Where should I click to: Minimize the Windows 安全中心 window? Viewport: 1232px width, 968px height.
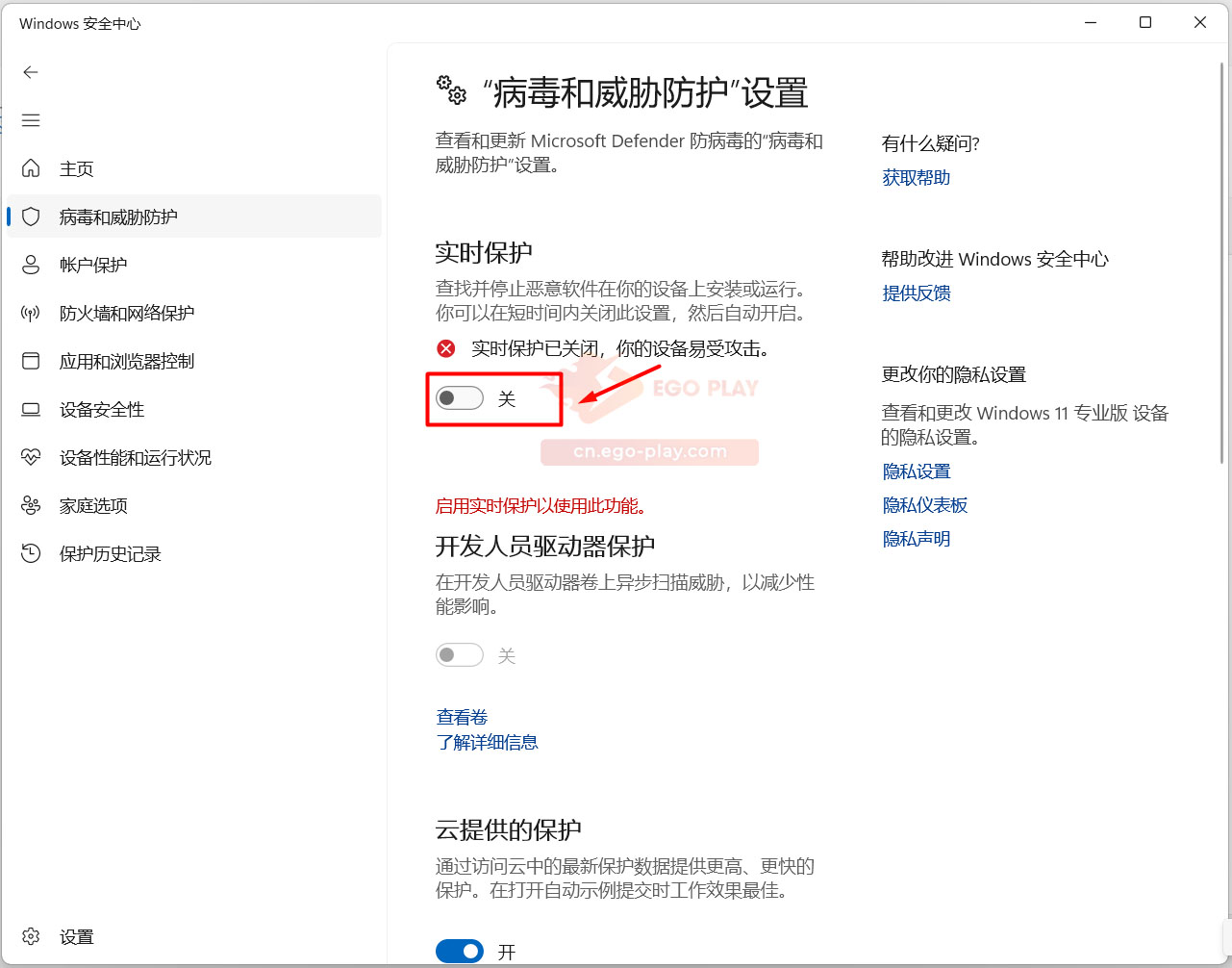[x=1091, y=22]
